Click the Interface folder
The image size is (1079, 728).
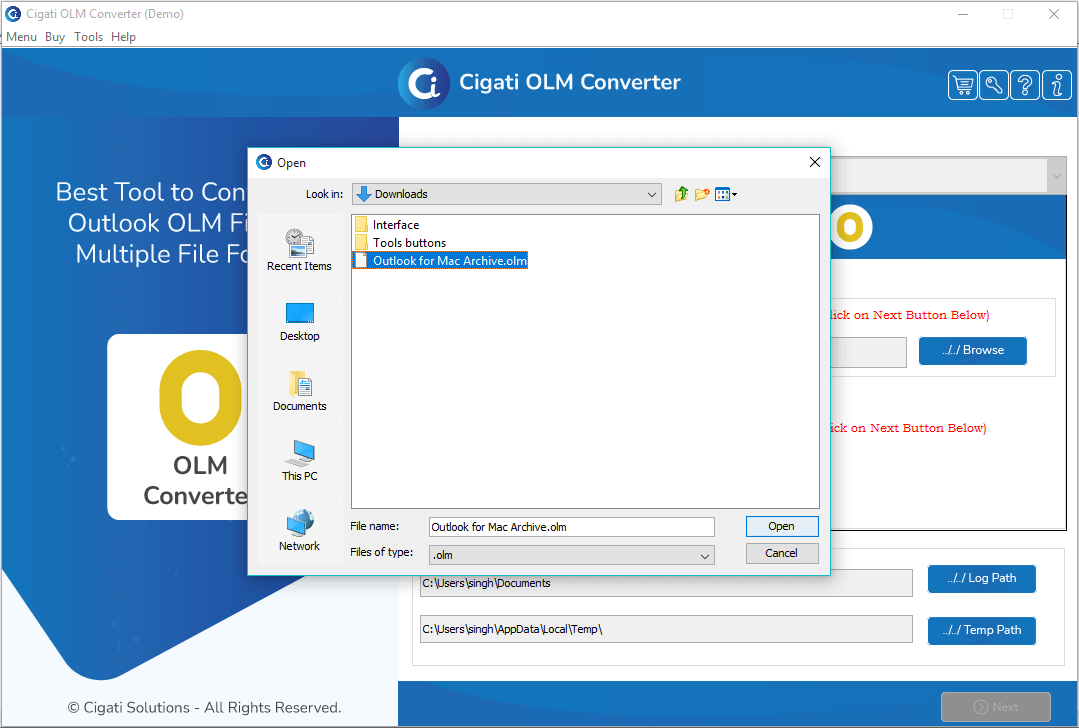387,224
